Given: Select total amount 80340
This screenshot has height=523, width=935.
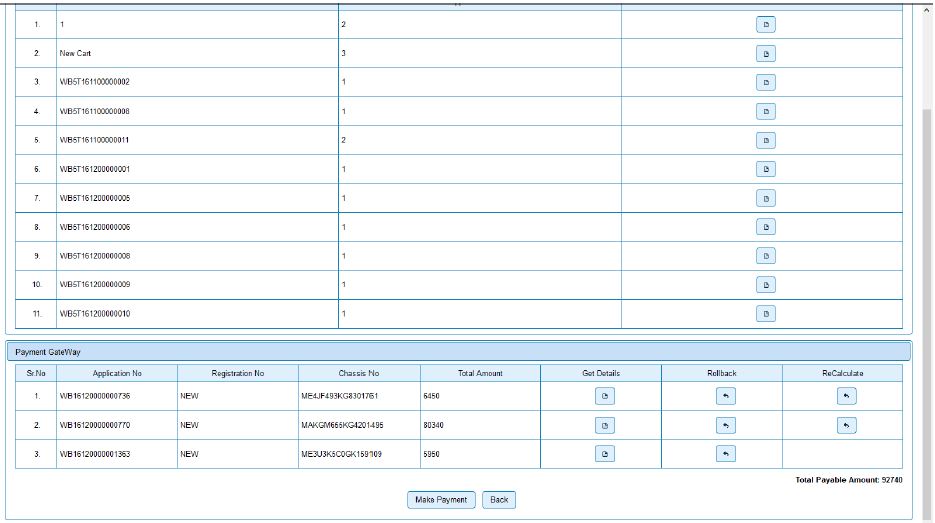Looking at the screenshot, I should (434, 425).
